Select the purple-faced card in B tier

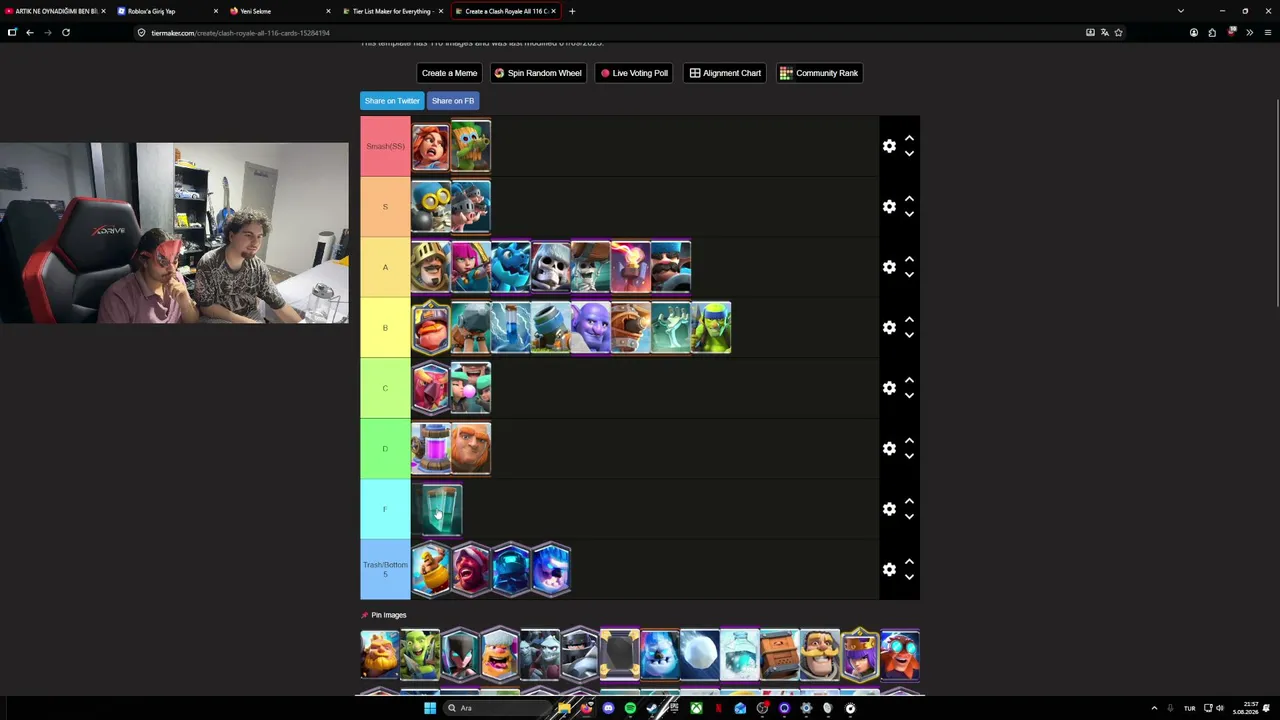(x=591, y=328)
